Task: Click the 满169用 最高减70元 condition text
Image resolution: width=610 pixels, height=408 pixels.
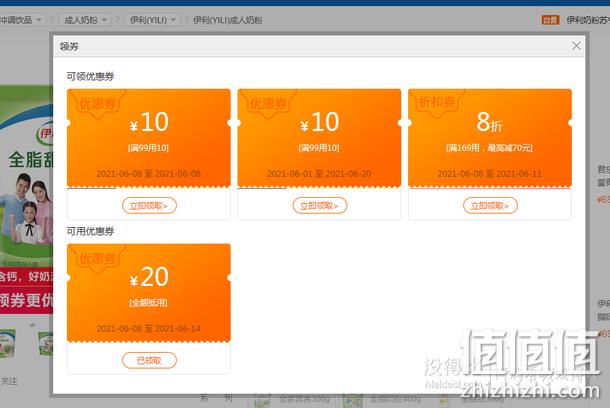Action: (489, 148)
